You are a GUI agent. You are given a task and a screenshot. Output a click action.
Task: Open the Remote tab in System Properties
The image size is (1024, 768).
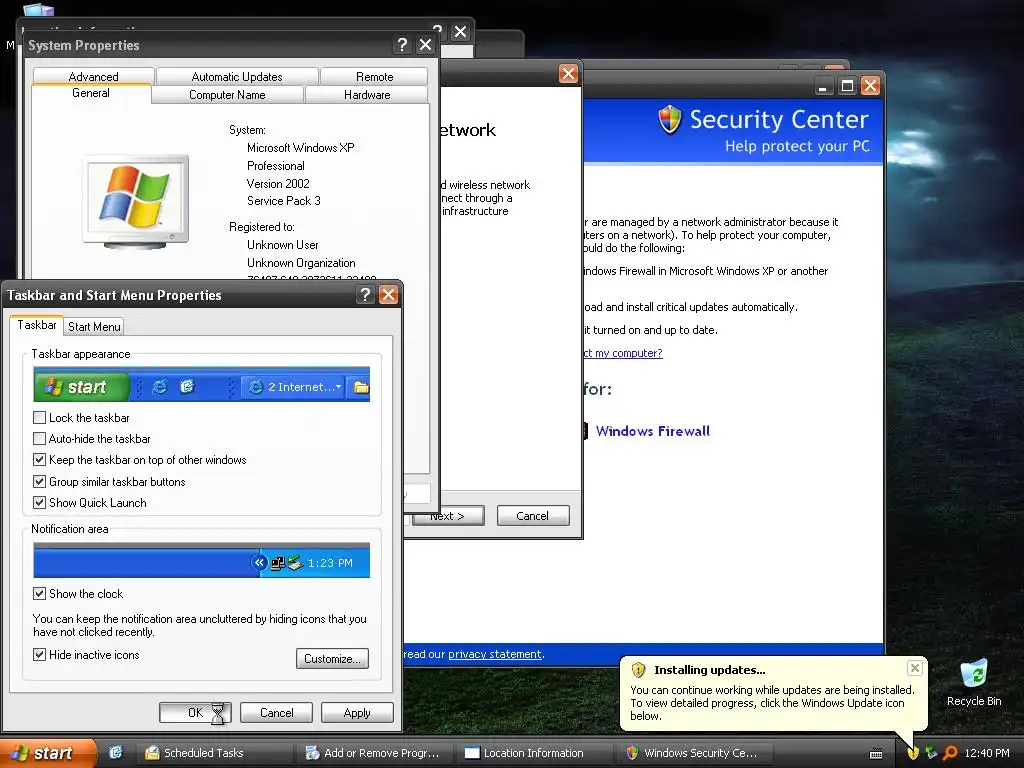(374, 76)
